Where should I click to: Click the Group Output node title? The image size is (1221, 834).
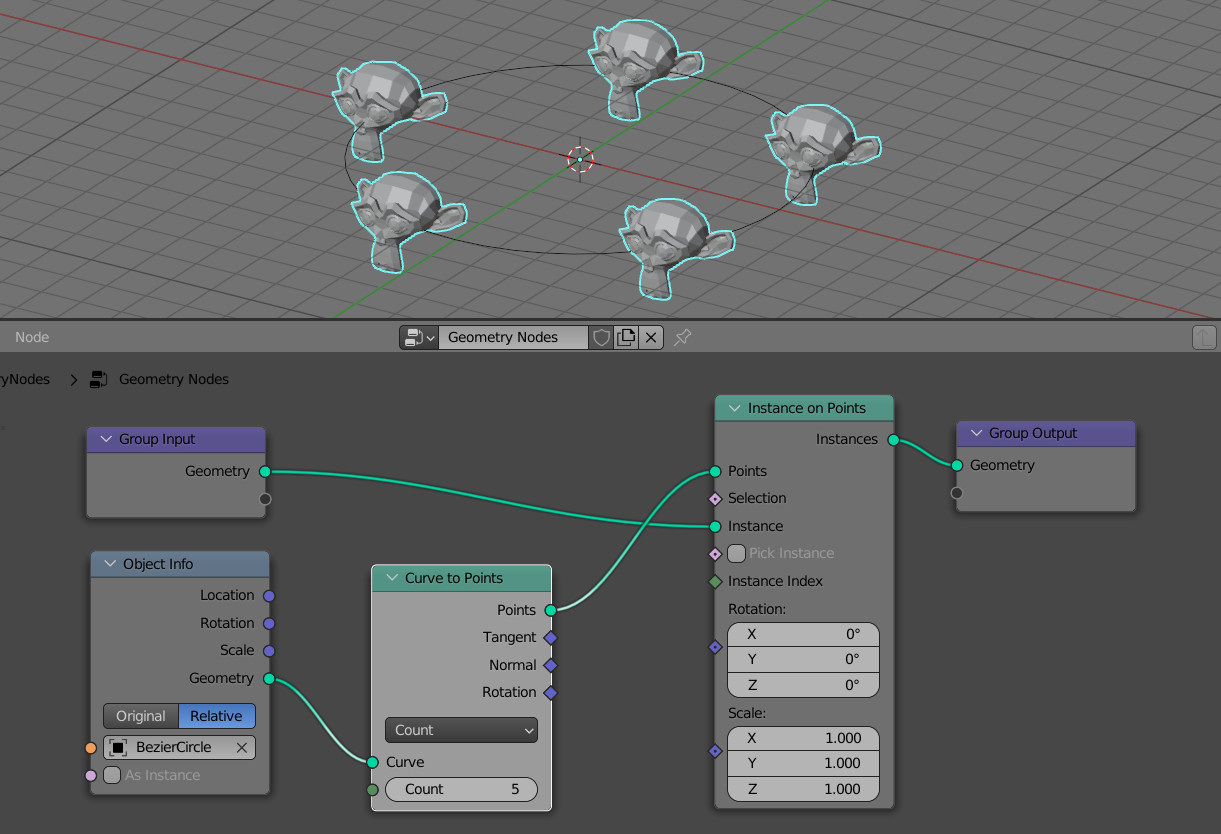pos(1033,433)
